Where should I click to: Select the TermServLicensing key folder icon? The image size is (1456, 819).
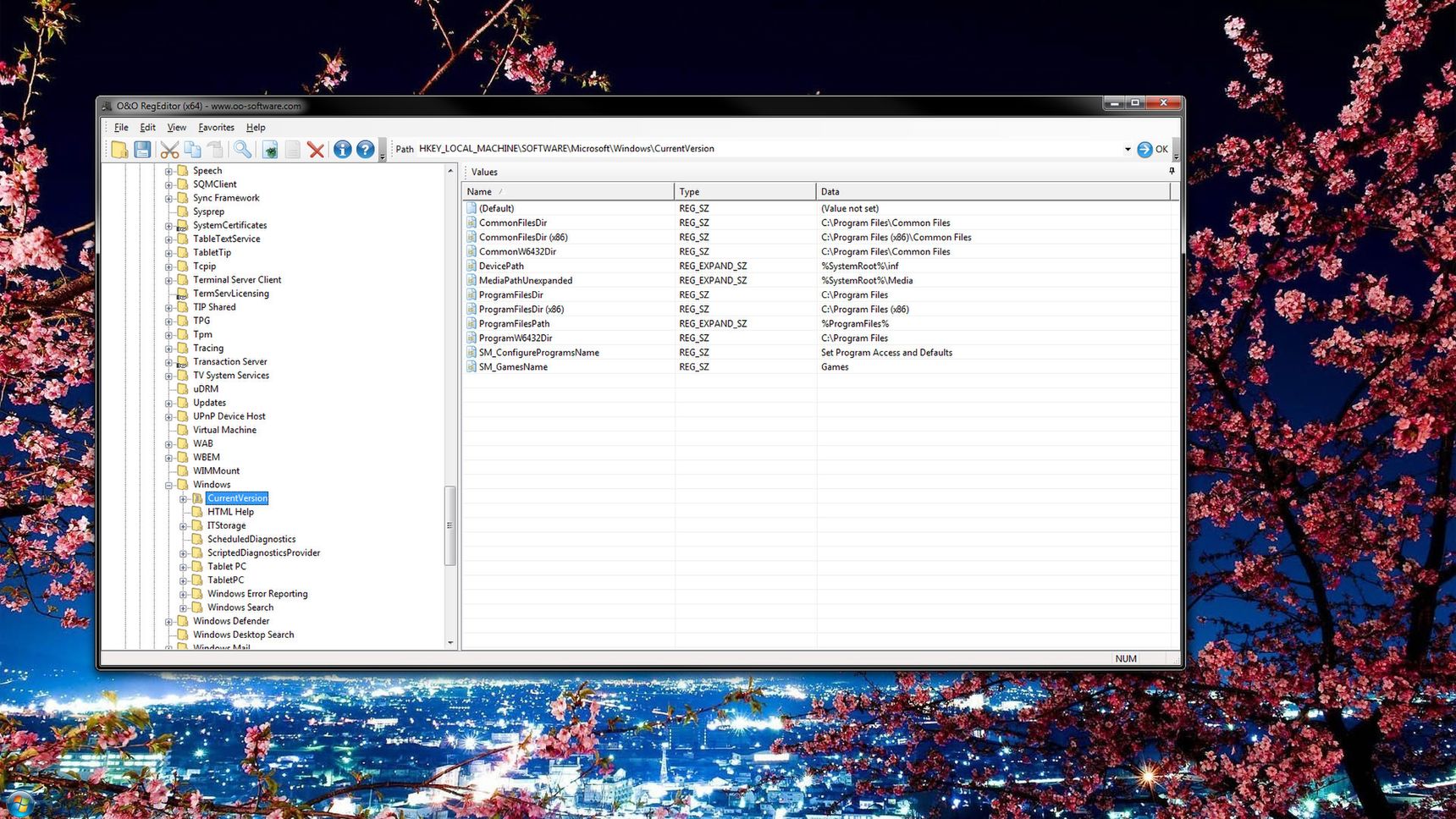pos(182,294)
